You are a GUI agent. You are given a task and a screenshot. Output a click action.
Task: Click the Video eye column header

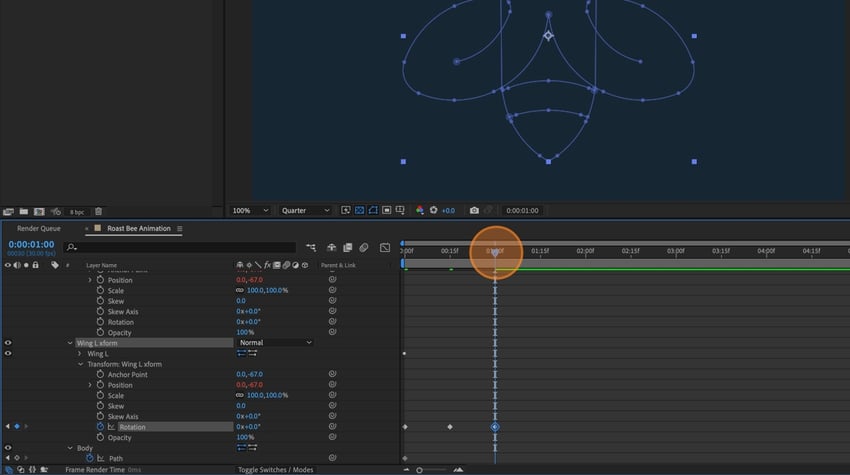(x=8, y=265)
